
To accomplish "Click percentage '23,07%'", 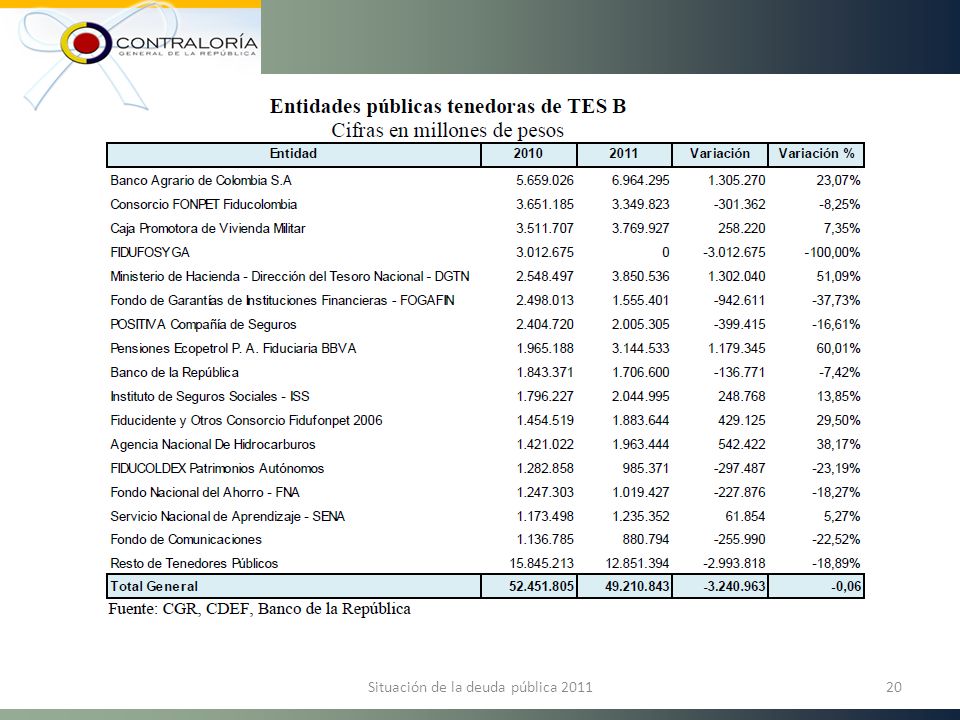I will point(838,181).
